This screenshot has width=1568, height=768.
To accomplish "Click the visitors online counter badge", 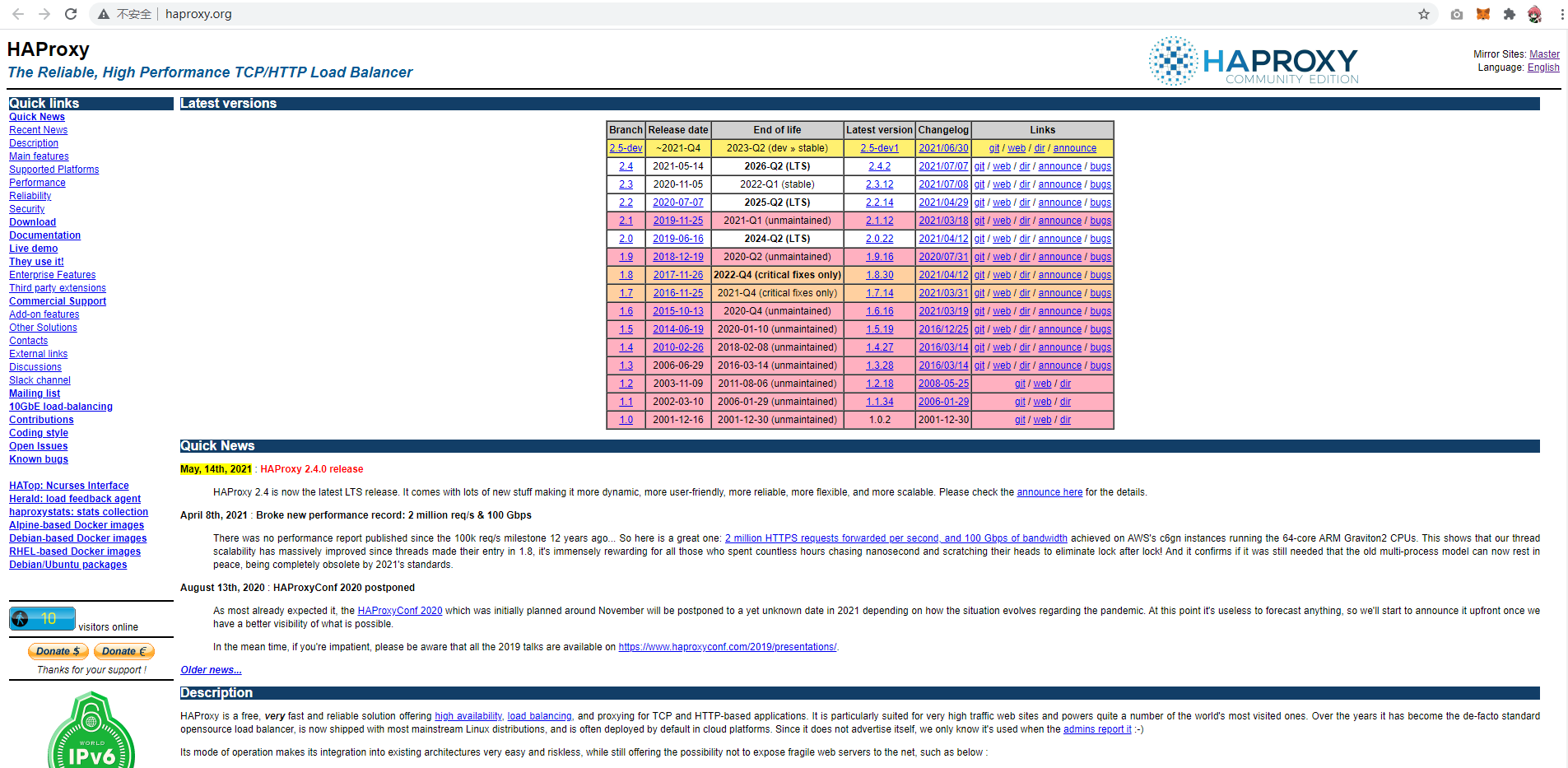I will click(42, 619).
